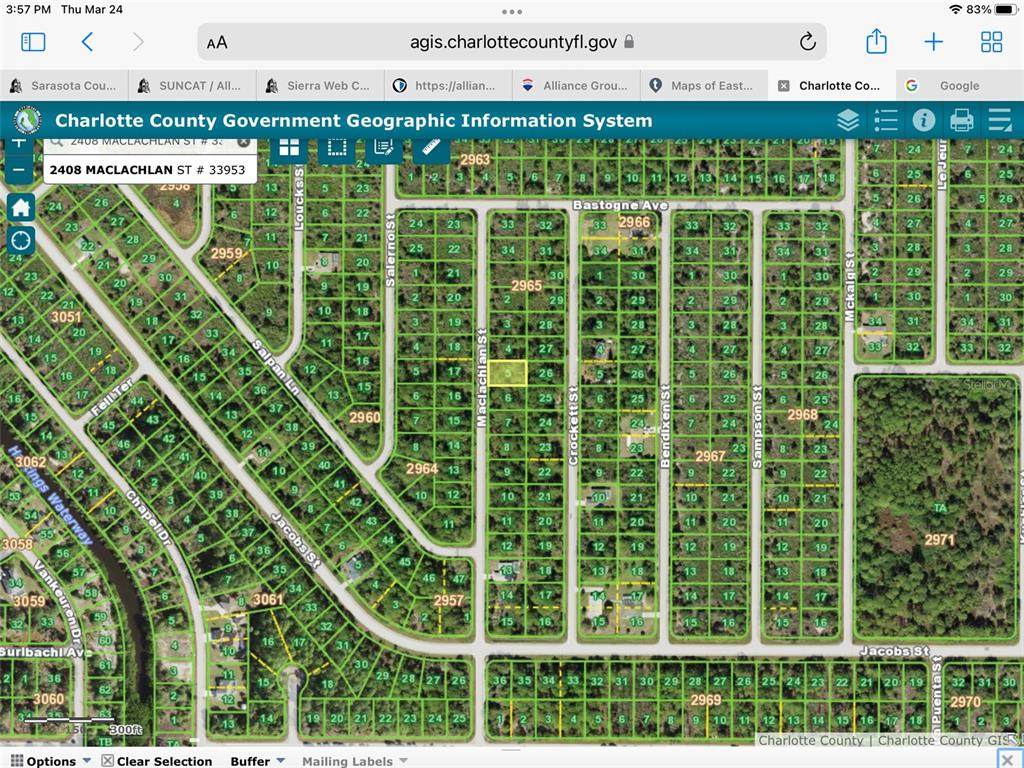Image resolution: width=1024 pixels, height=768 pixels.
Task: Click the search magnifier icon
Action: click(57, 142)
